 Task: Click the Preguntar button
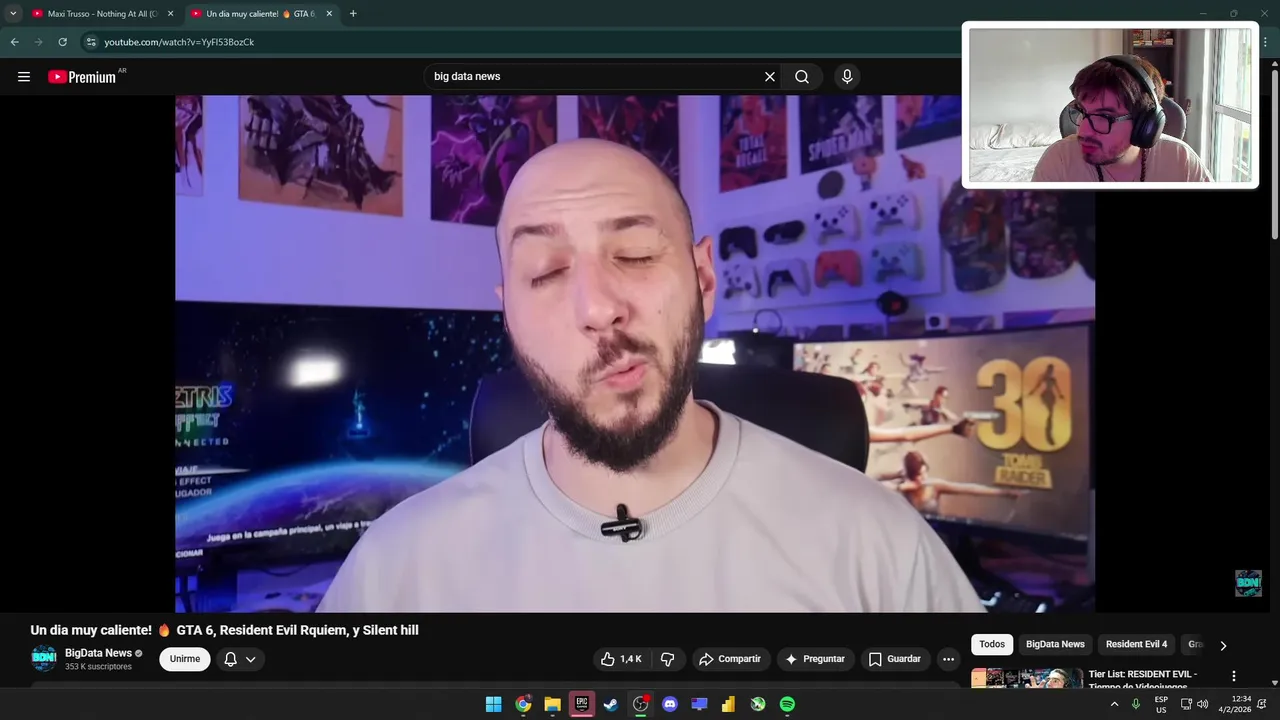pos(816,659)
